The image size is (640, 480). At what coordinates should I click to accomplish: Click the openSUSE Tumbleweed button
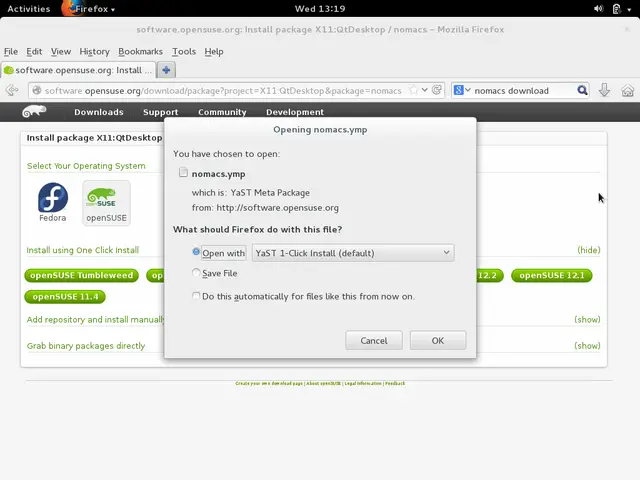click(x=82, y=275)
